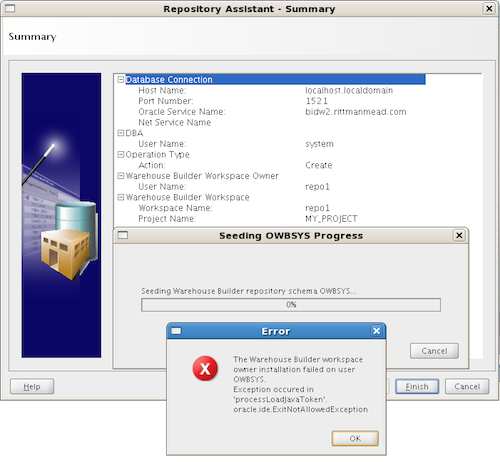
Task: Select the Database Connection row
Action: 275,79
